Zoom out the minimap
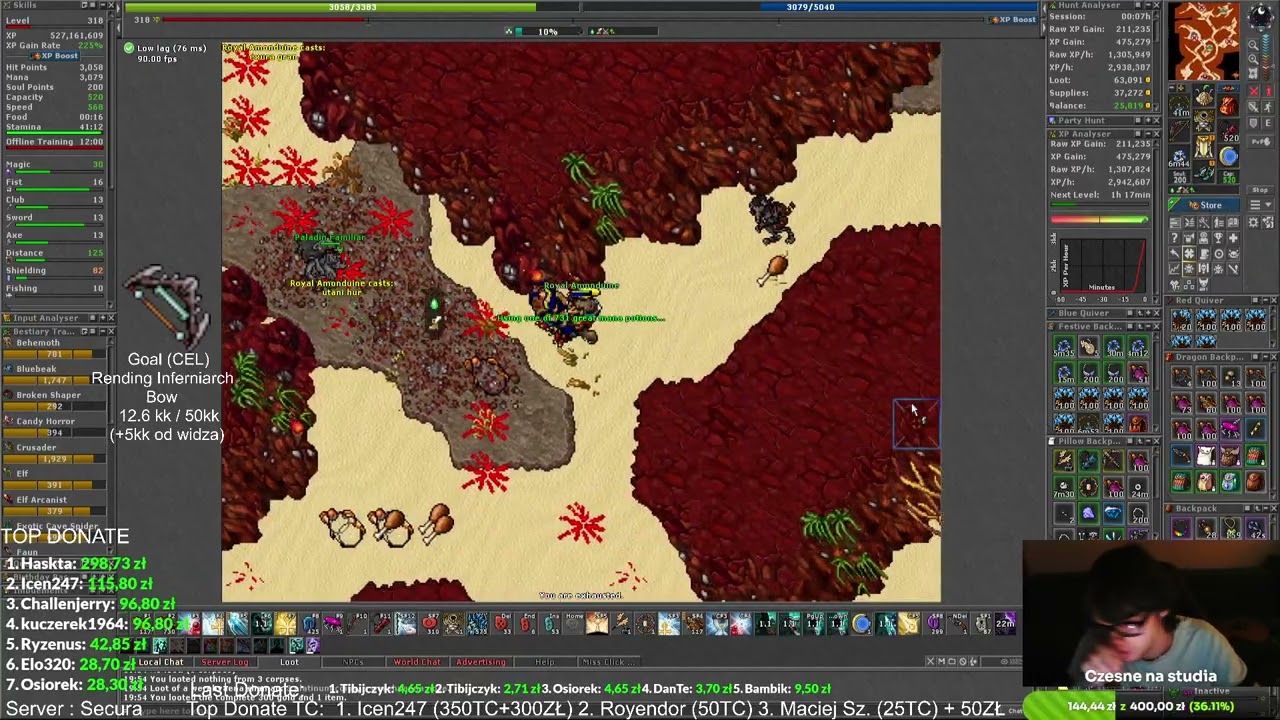This screenshot has width=1280, height=720. (x=1254, y=45)
